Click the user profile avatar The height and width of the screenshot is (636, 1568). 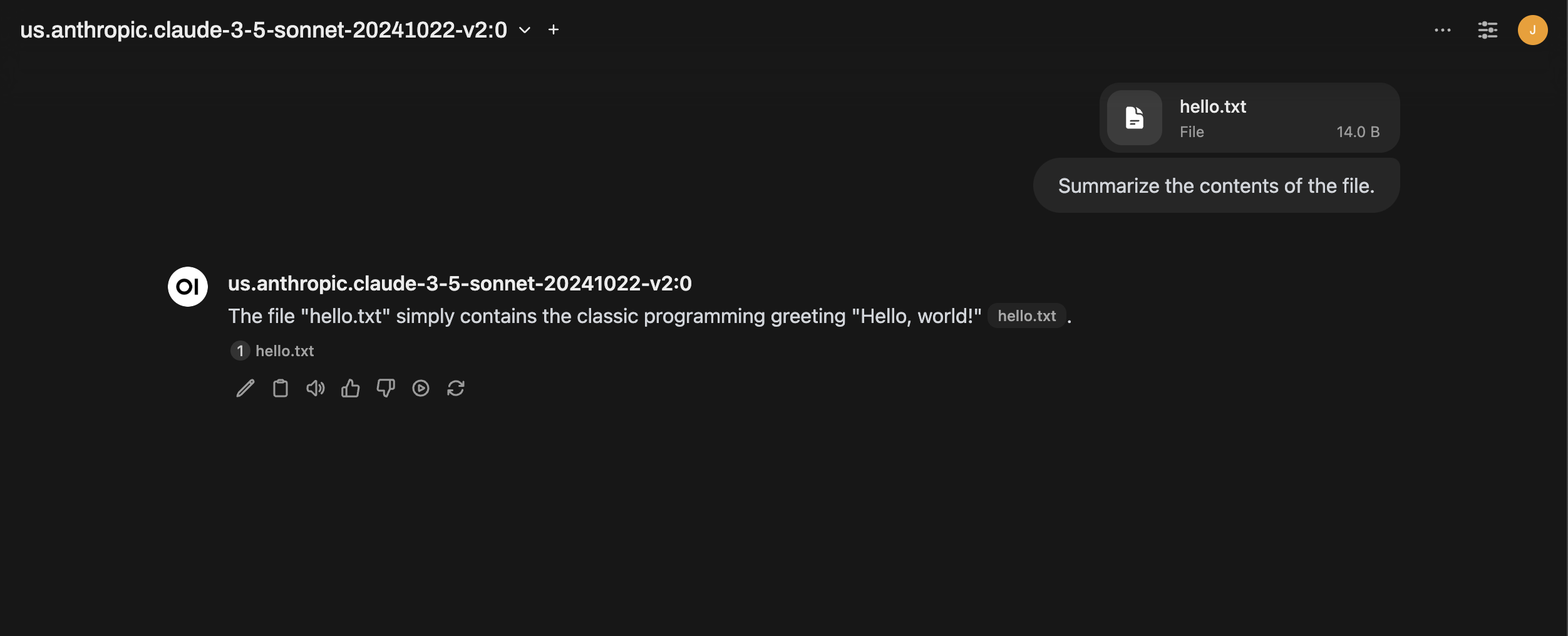(1534, 29)
